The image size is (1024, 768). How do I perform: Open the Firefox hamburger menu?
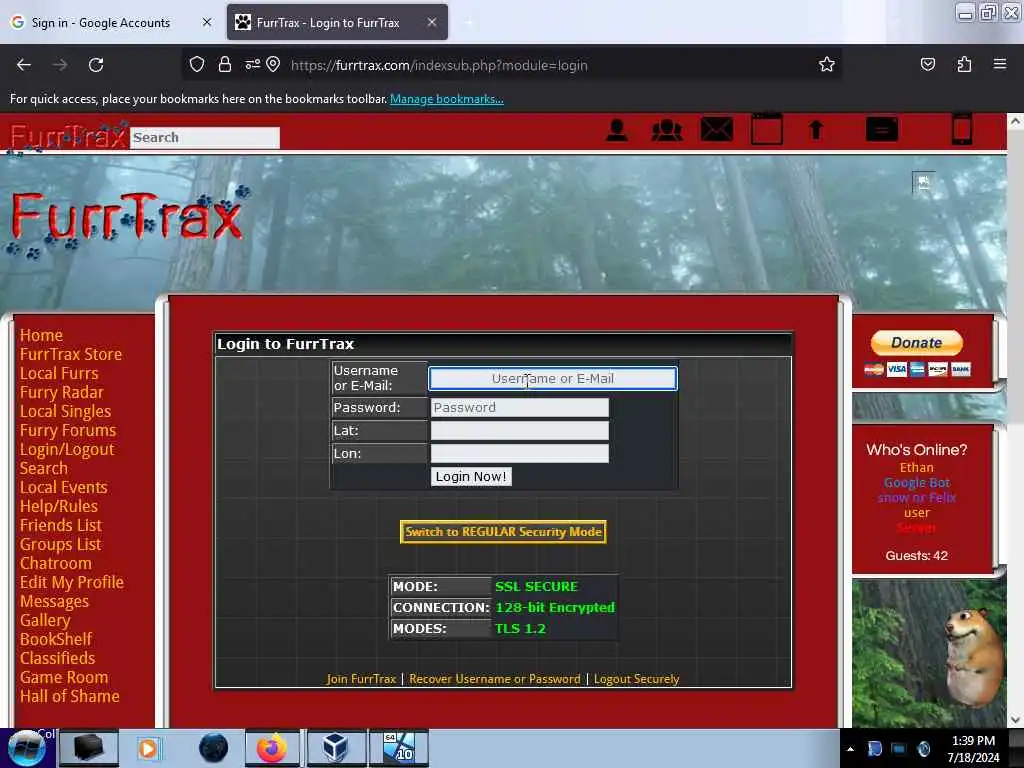1000,64
